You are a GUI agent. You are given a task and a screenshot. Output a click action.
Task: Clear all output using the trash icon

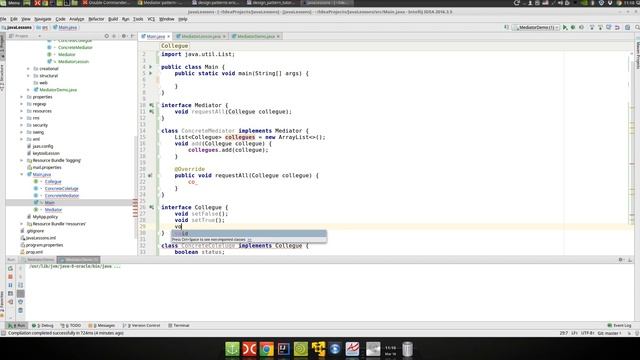click(20, 310)
